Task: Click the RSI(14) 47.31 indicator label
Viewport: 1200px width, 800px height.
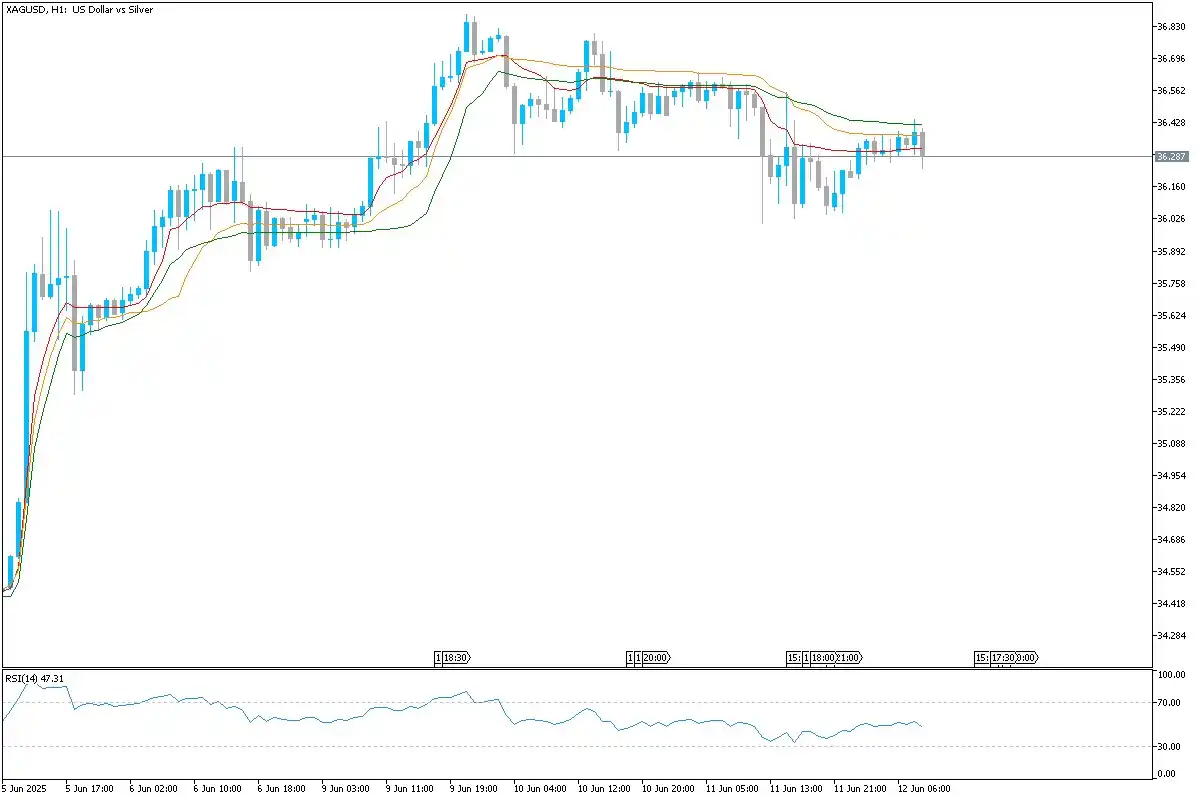Action: pos(34,678)
